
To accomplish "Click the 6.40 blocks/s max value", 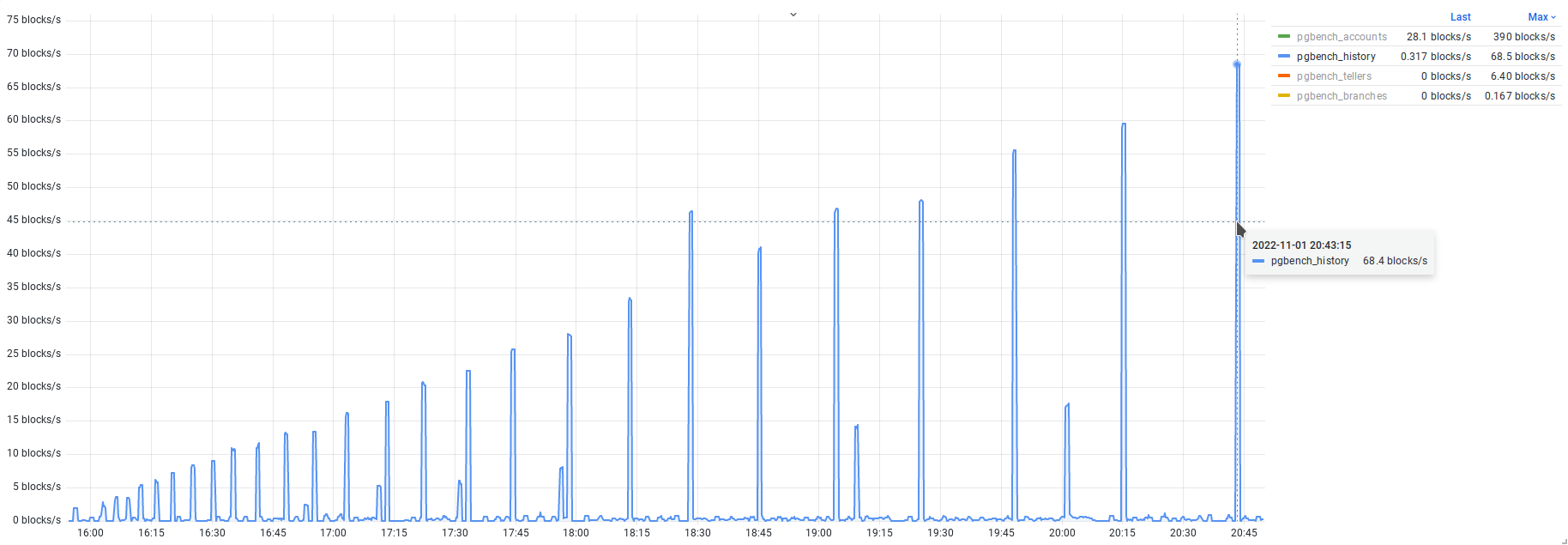I will click(1523, 76).
